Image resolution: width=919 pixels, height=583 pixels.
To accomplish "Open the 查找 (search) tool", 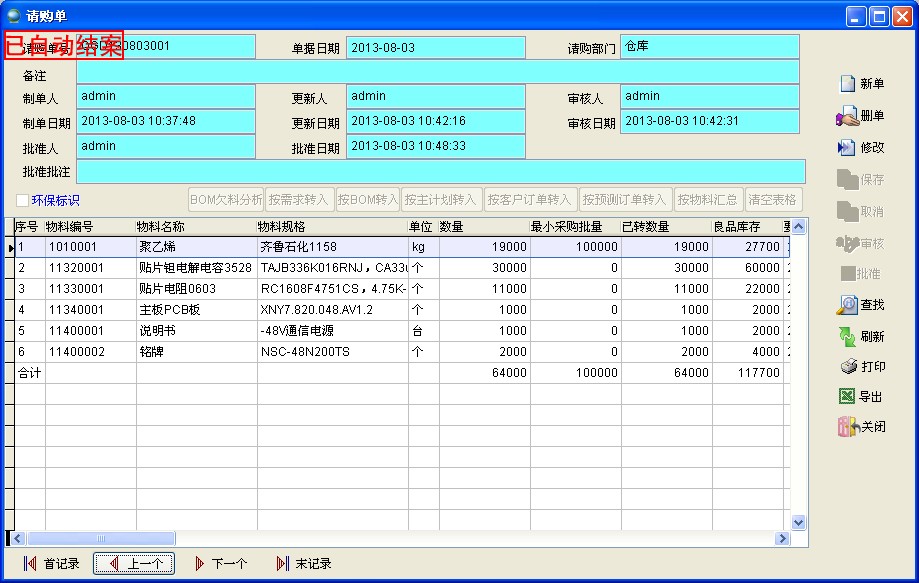I will pyautogui.click(x=861, y=305).
